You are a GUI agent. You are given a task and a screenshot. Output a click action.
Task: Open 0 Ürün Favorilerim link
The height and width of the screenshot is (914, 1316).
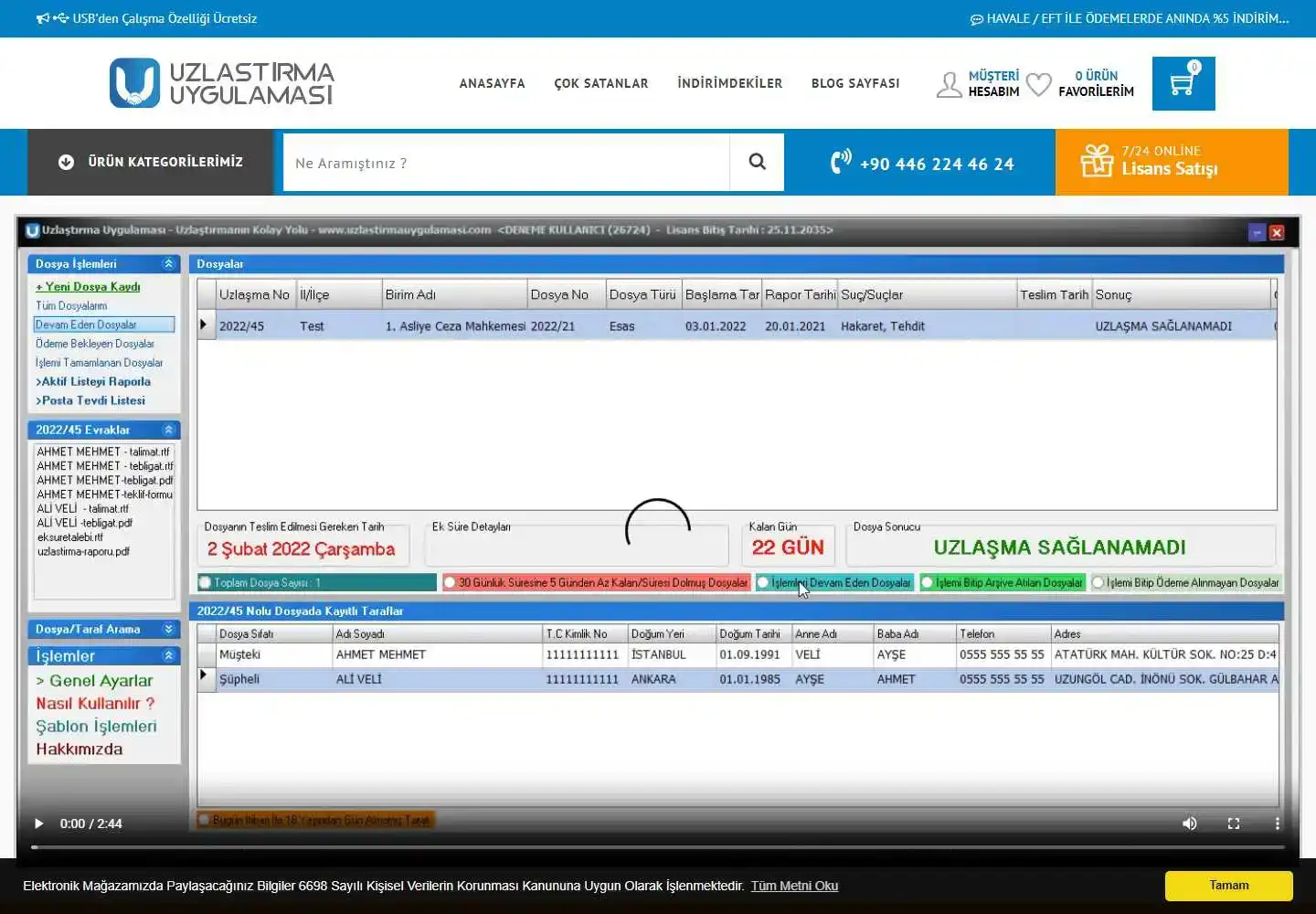[1096, 83]
